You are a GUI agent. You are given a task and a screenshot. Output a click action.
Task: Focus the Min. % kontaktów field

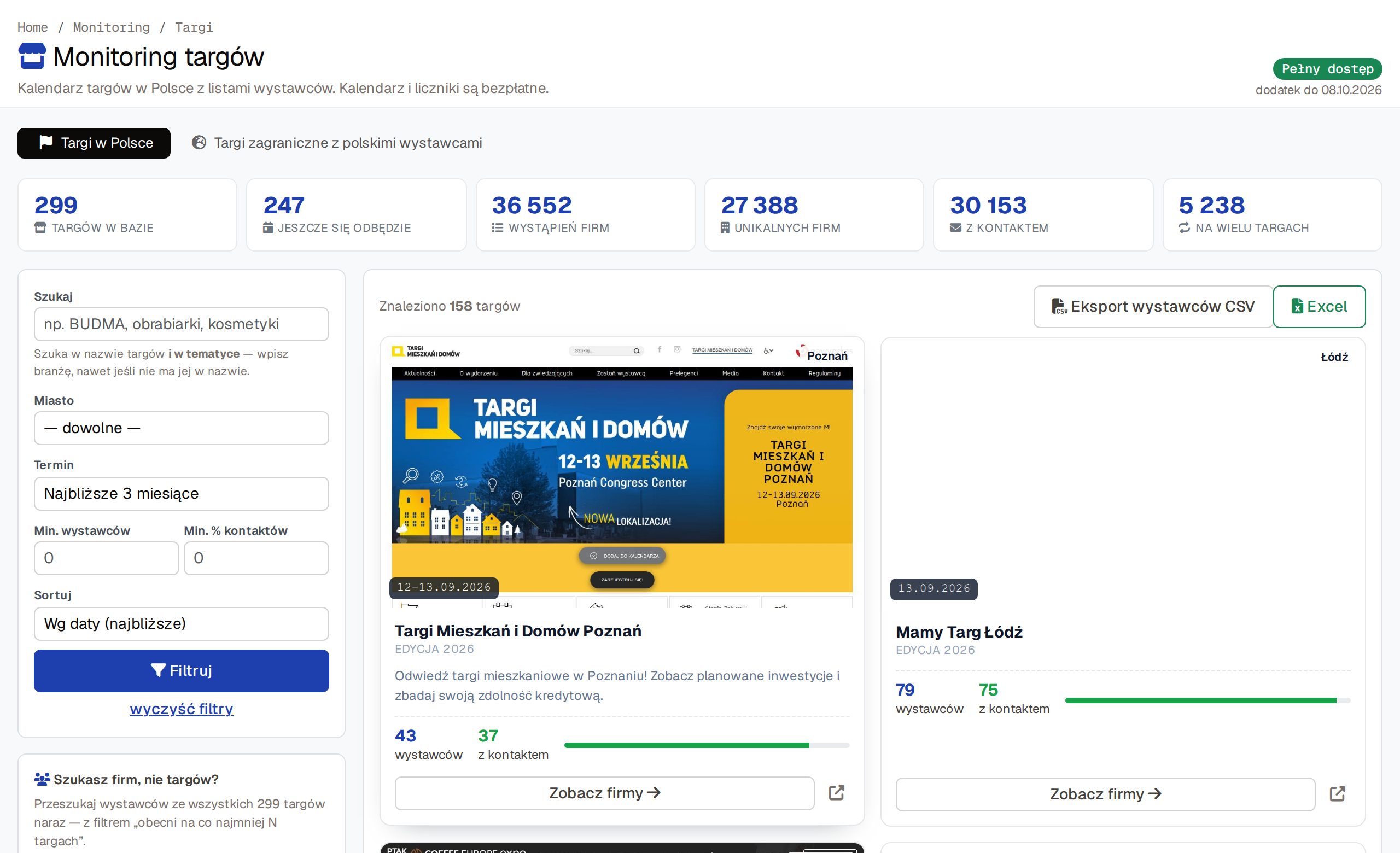coord(256,558)
